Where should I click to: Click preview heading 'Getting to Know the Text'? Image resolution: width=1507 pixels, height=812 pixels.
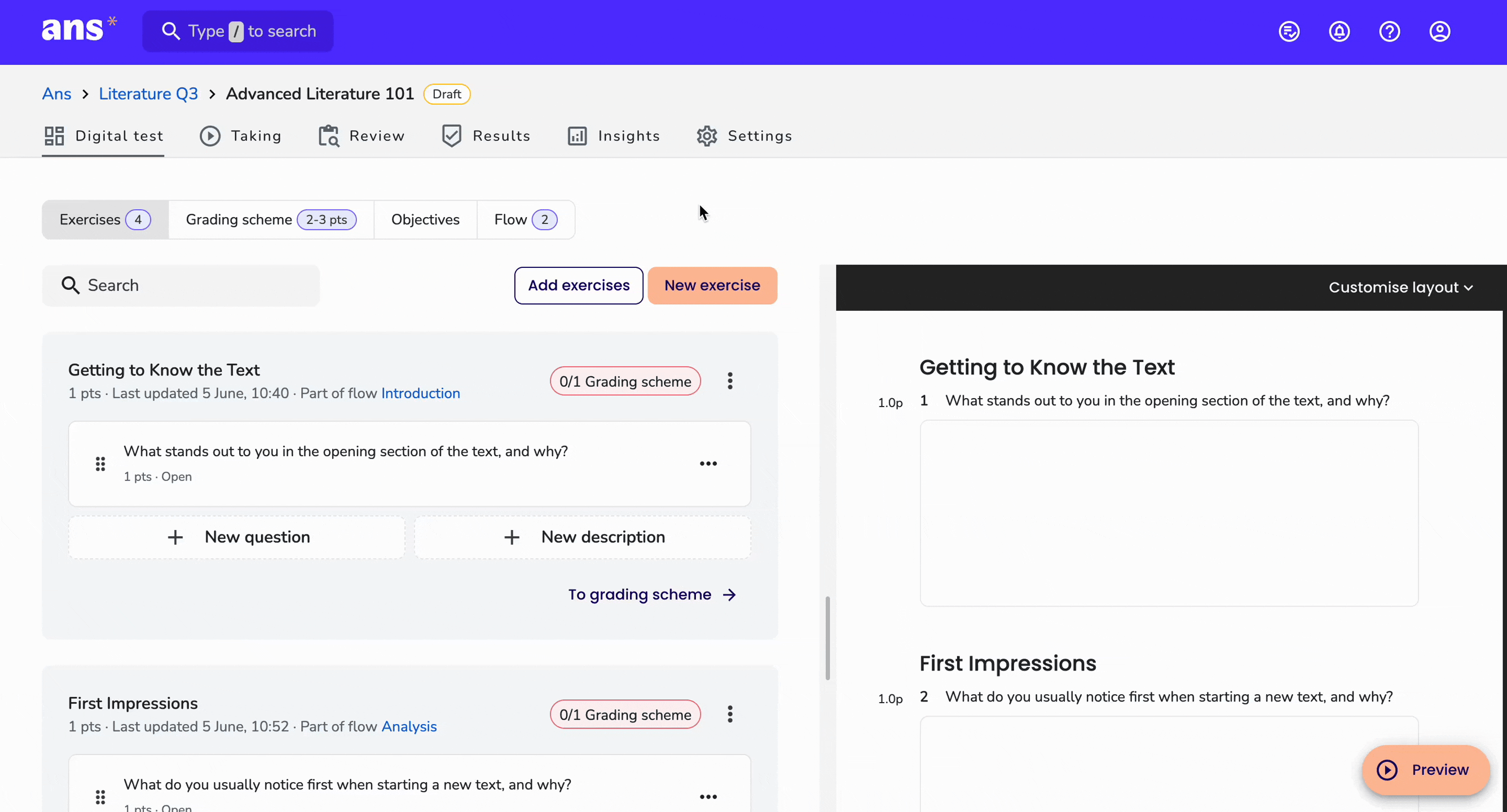pos(1047,368)
